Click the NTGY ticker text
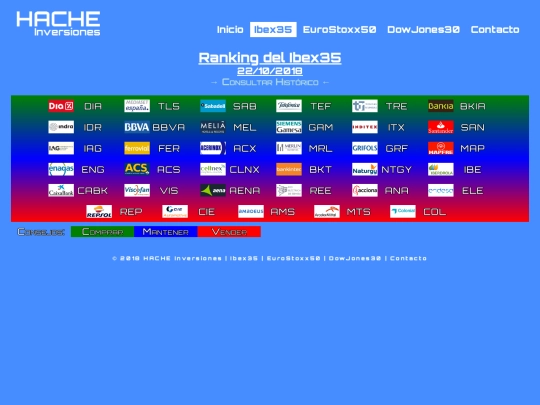540x405 pixels. pyautogui.click(x=396, y=170)
